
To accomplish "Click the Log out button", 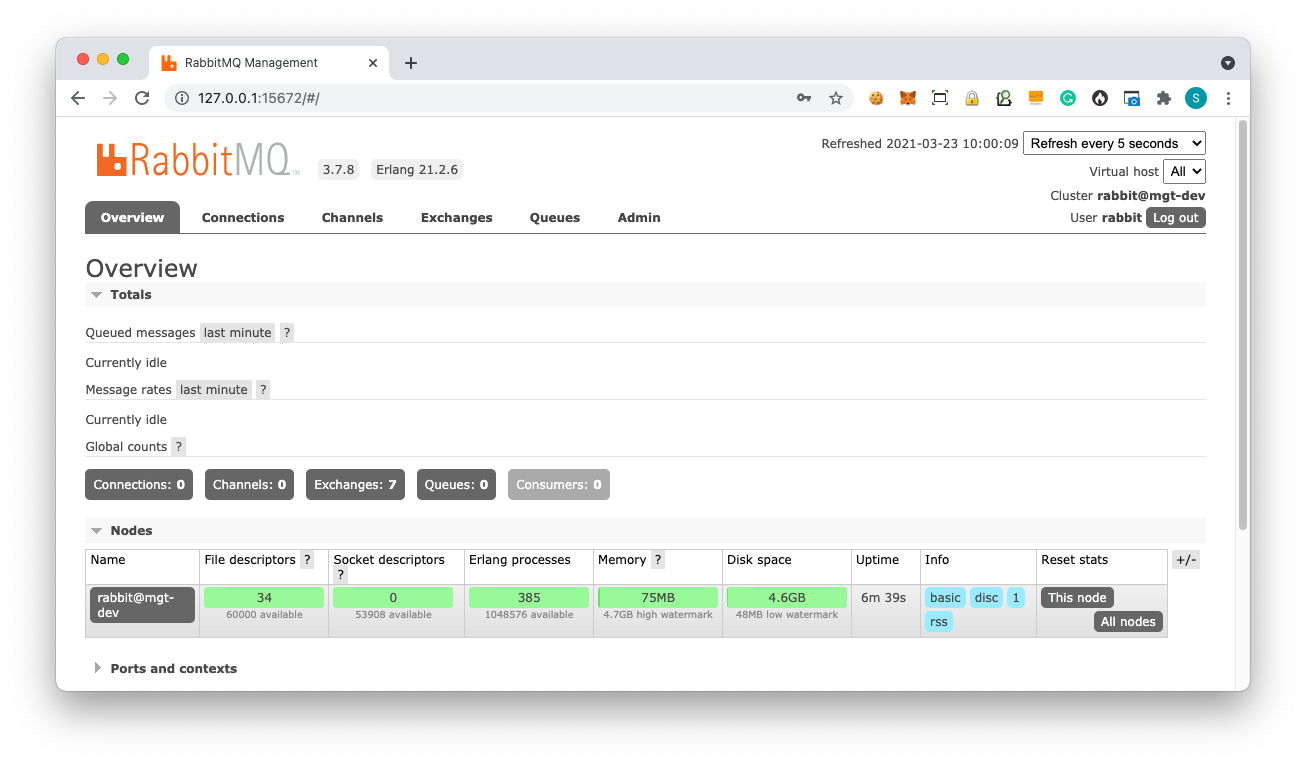I will pyautogui.click(x=1176, y=218).
